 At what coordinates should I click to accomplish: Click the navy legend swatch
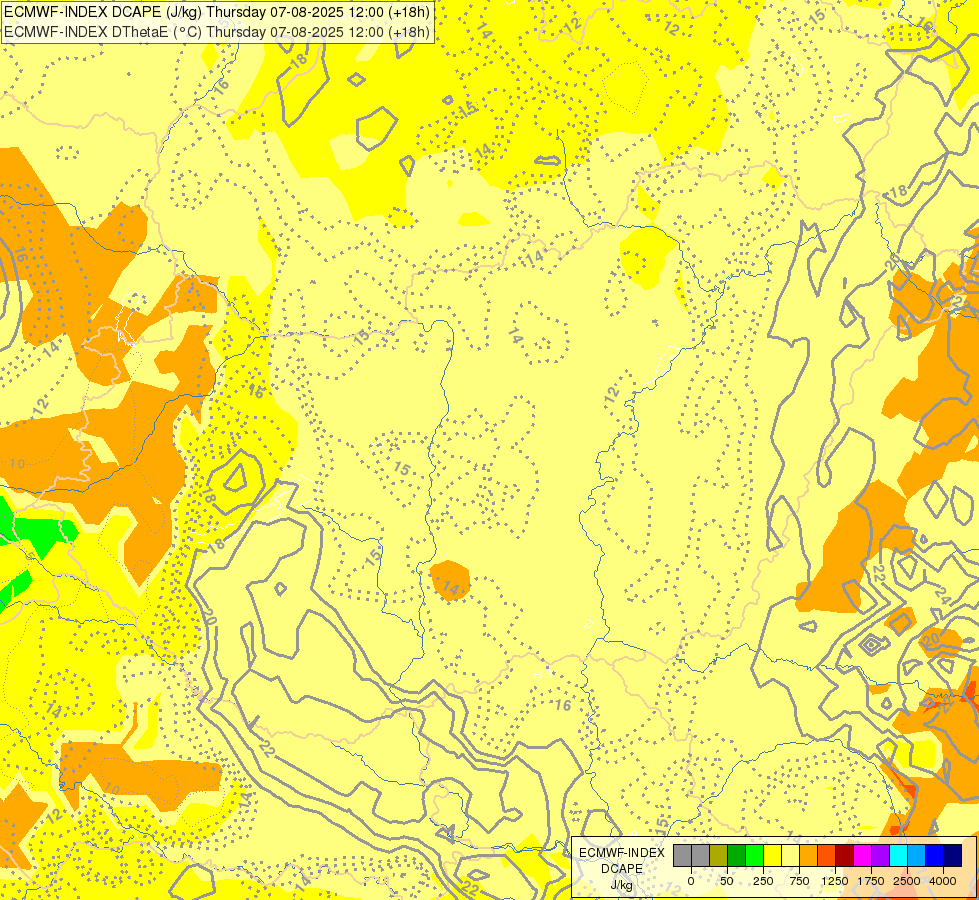(x=953, y=855)
